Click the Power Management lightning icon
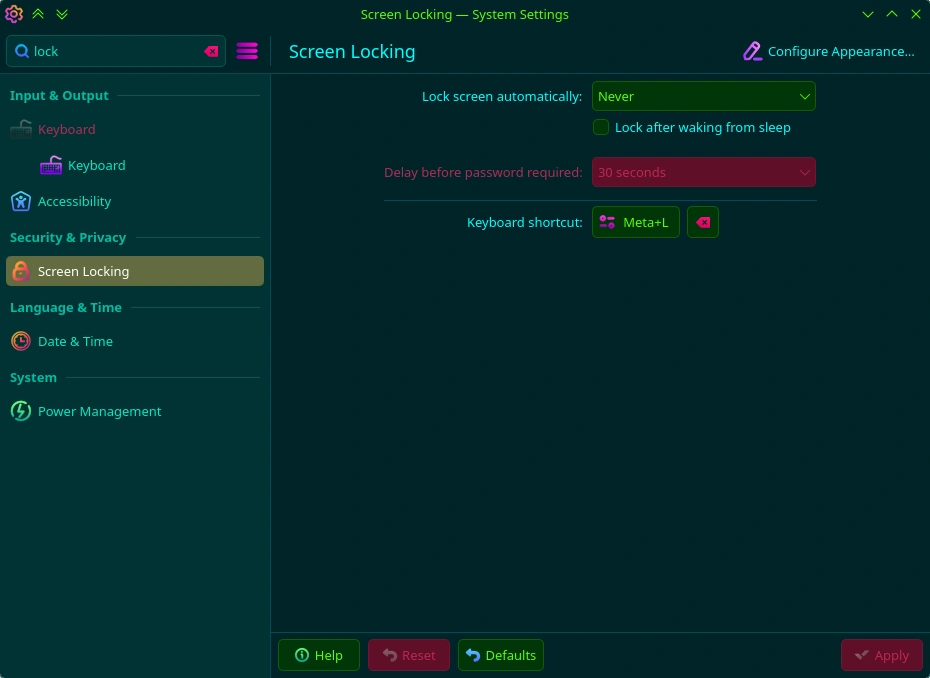This screenshot has height=678, width=930. pos(21,411)
